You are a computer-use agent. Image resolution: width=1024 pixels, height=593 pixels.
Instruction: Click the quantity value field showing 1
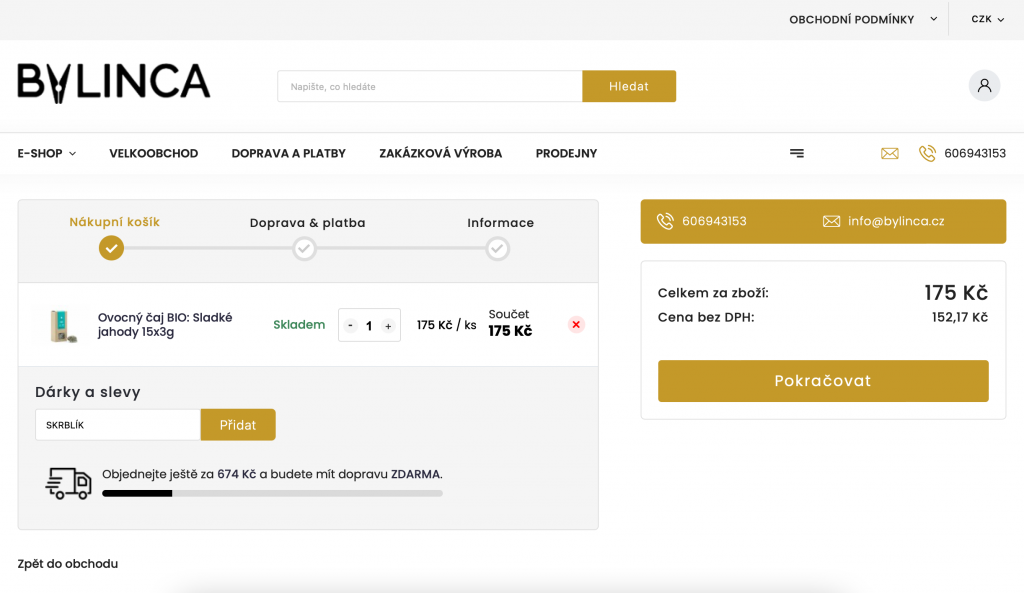click(369, 325)
